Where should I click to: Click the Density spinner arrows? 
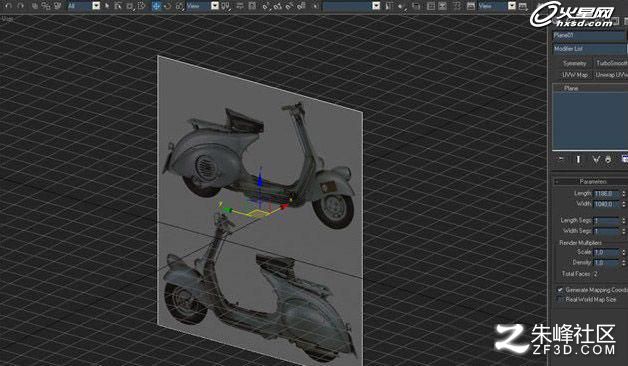coord(624,263)
